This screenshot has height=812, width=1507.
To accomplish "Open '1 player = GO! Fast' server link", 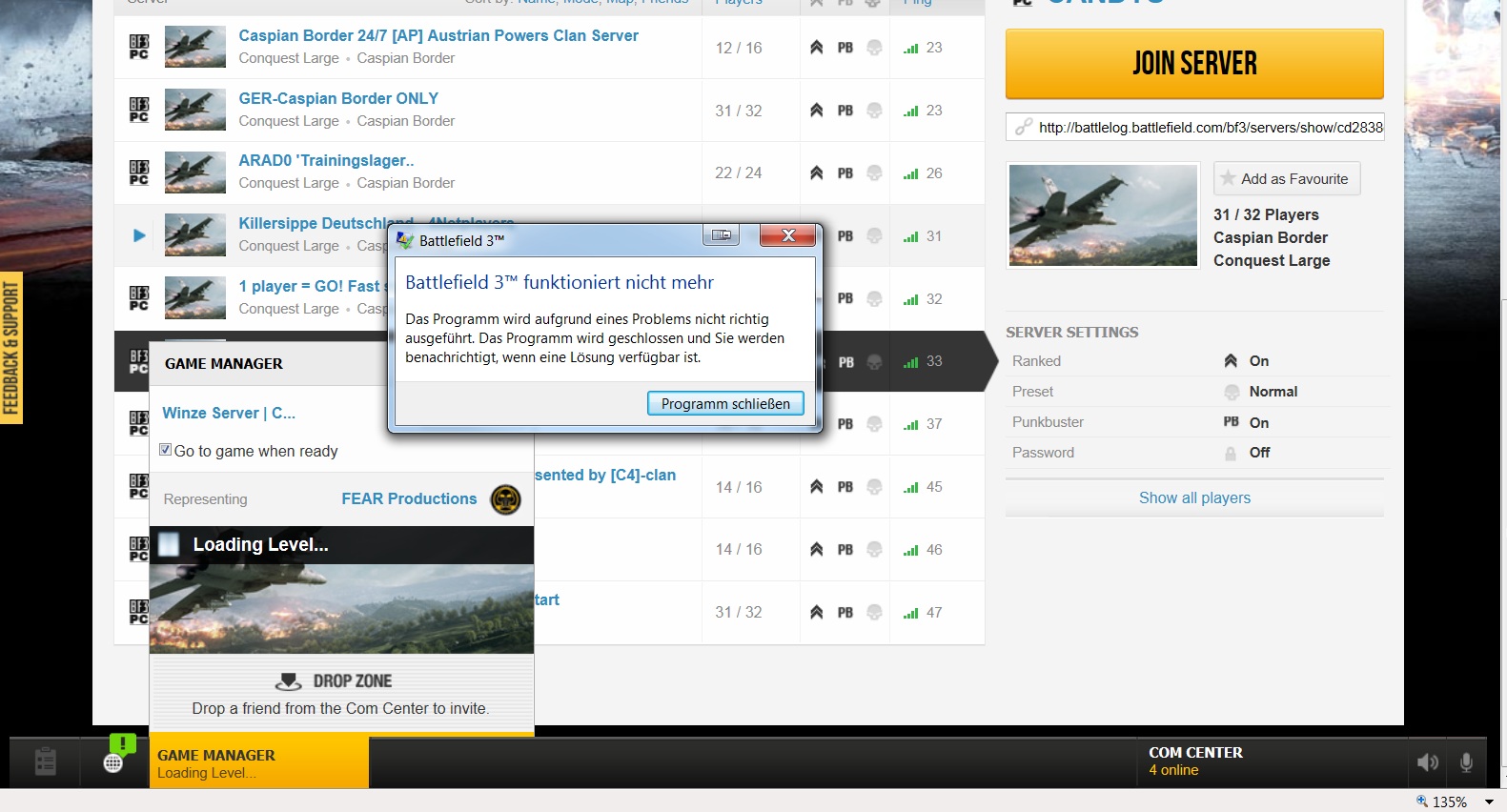I will click(x=312, y=286).
